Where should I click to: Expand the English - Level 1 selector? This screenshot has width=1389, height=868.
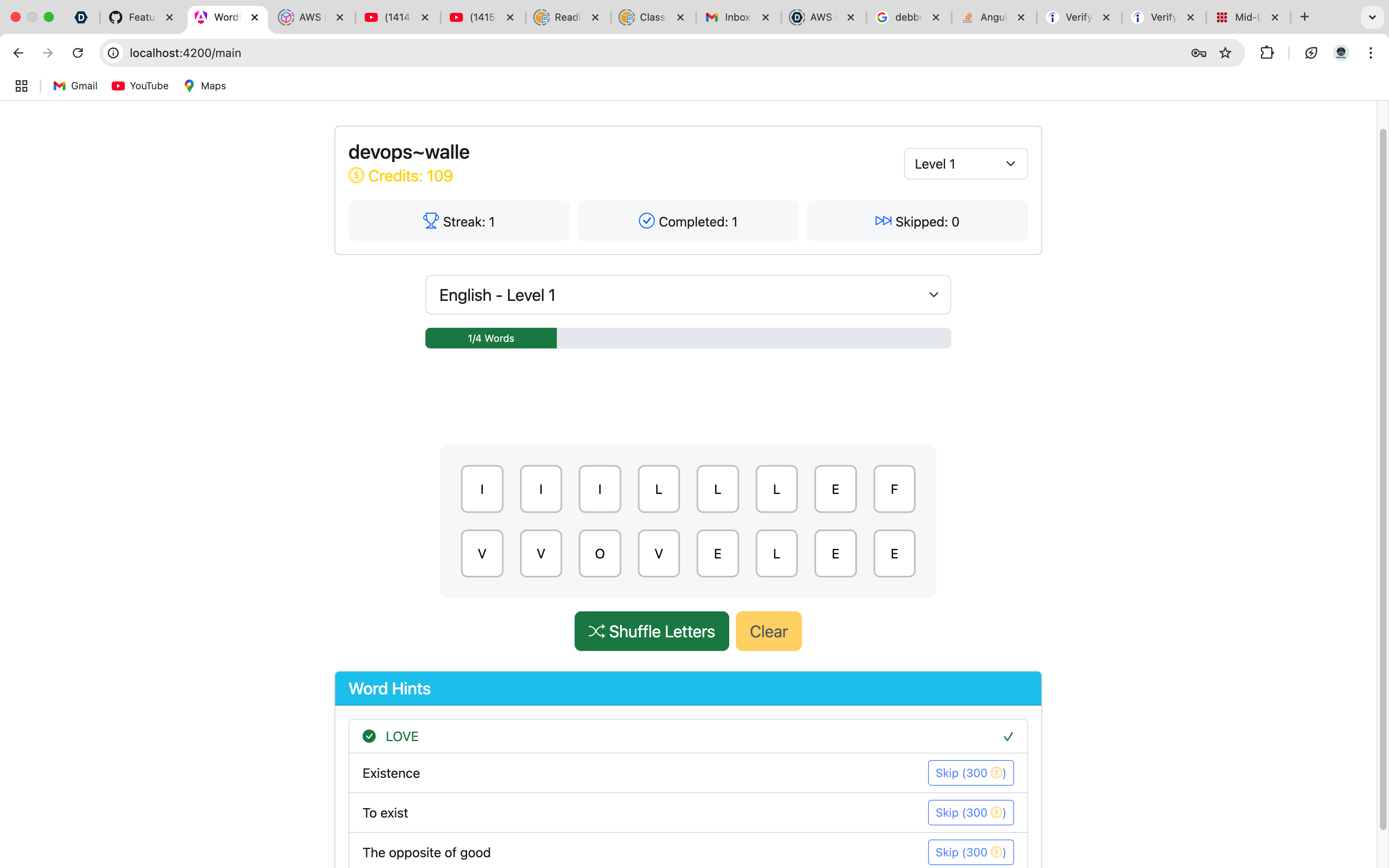[687, 295]
